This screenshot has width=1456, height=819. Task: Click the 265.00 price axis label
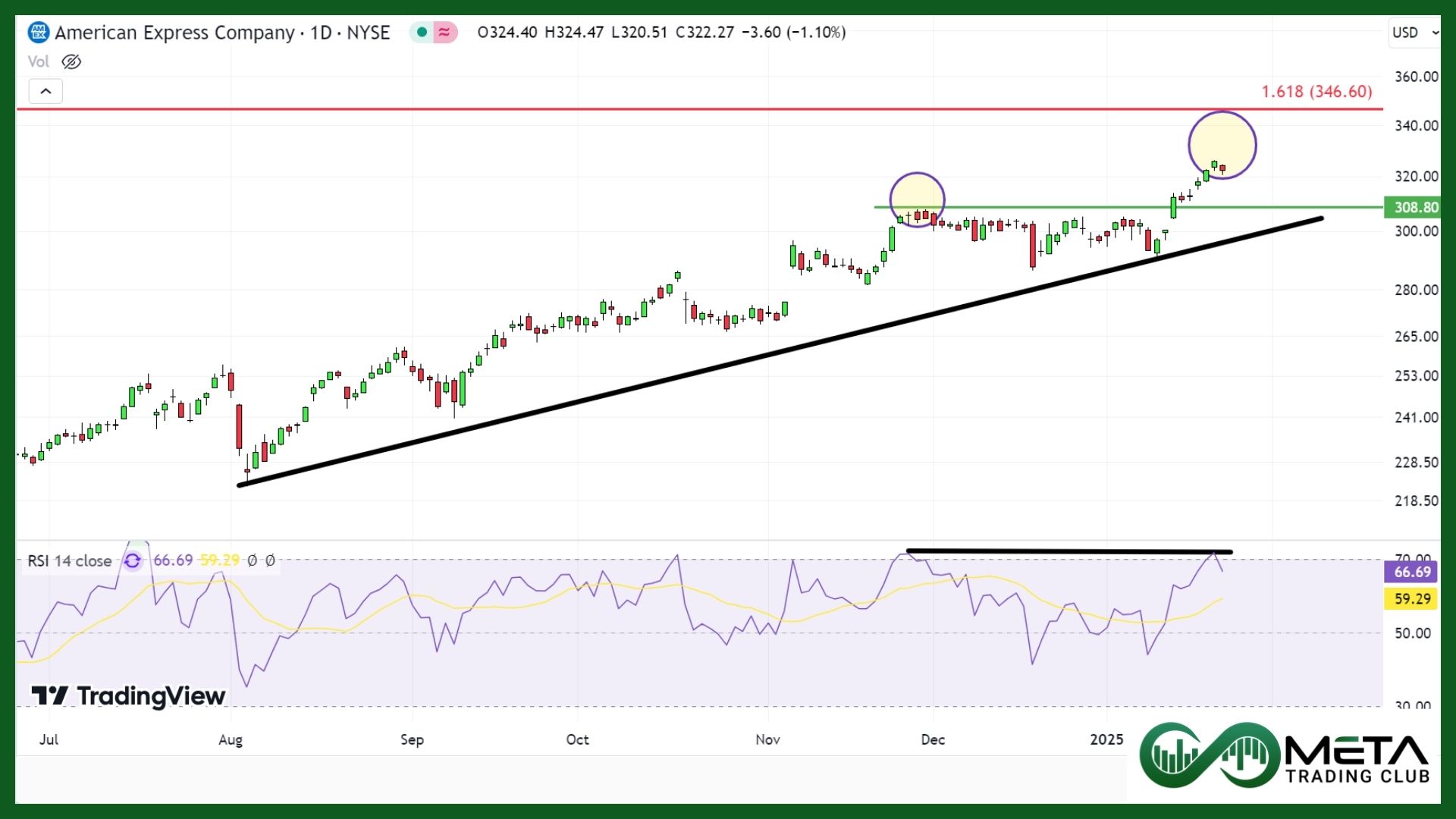(x=1416, y=337)
